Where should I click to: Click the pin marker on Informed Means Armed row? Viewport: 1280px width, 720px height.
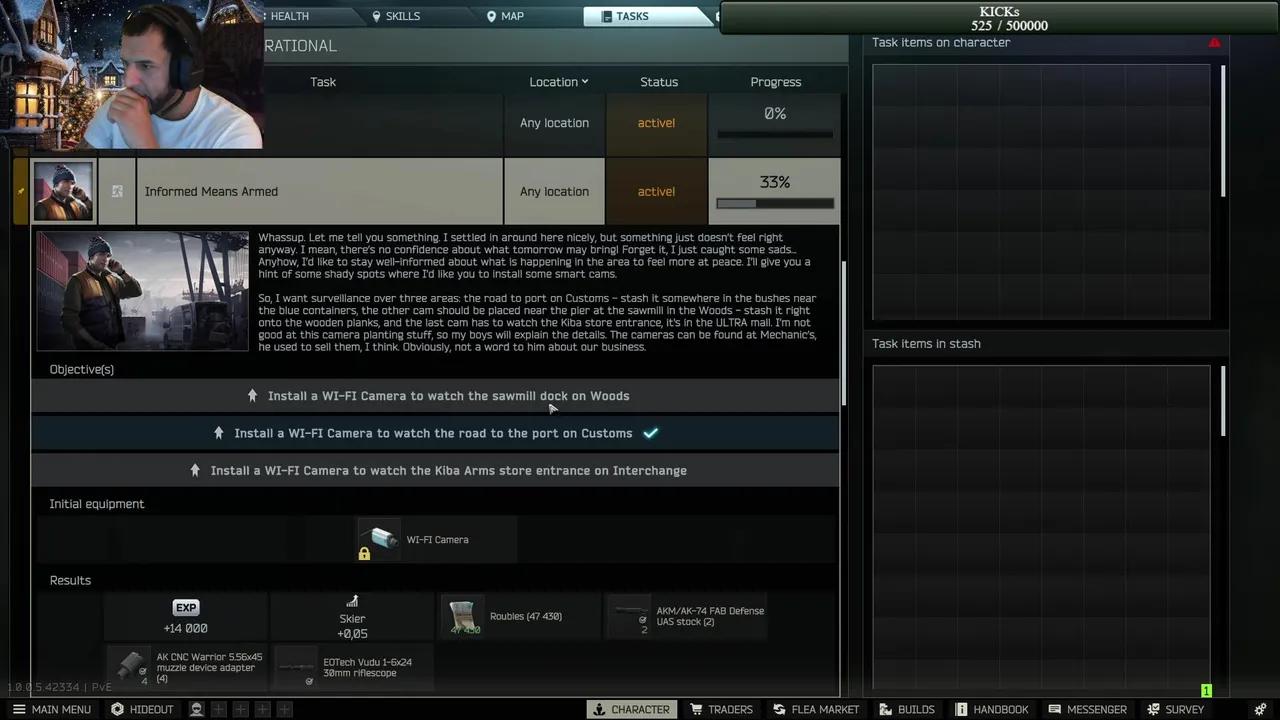pos(21,191)
